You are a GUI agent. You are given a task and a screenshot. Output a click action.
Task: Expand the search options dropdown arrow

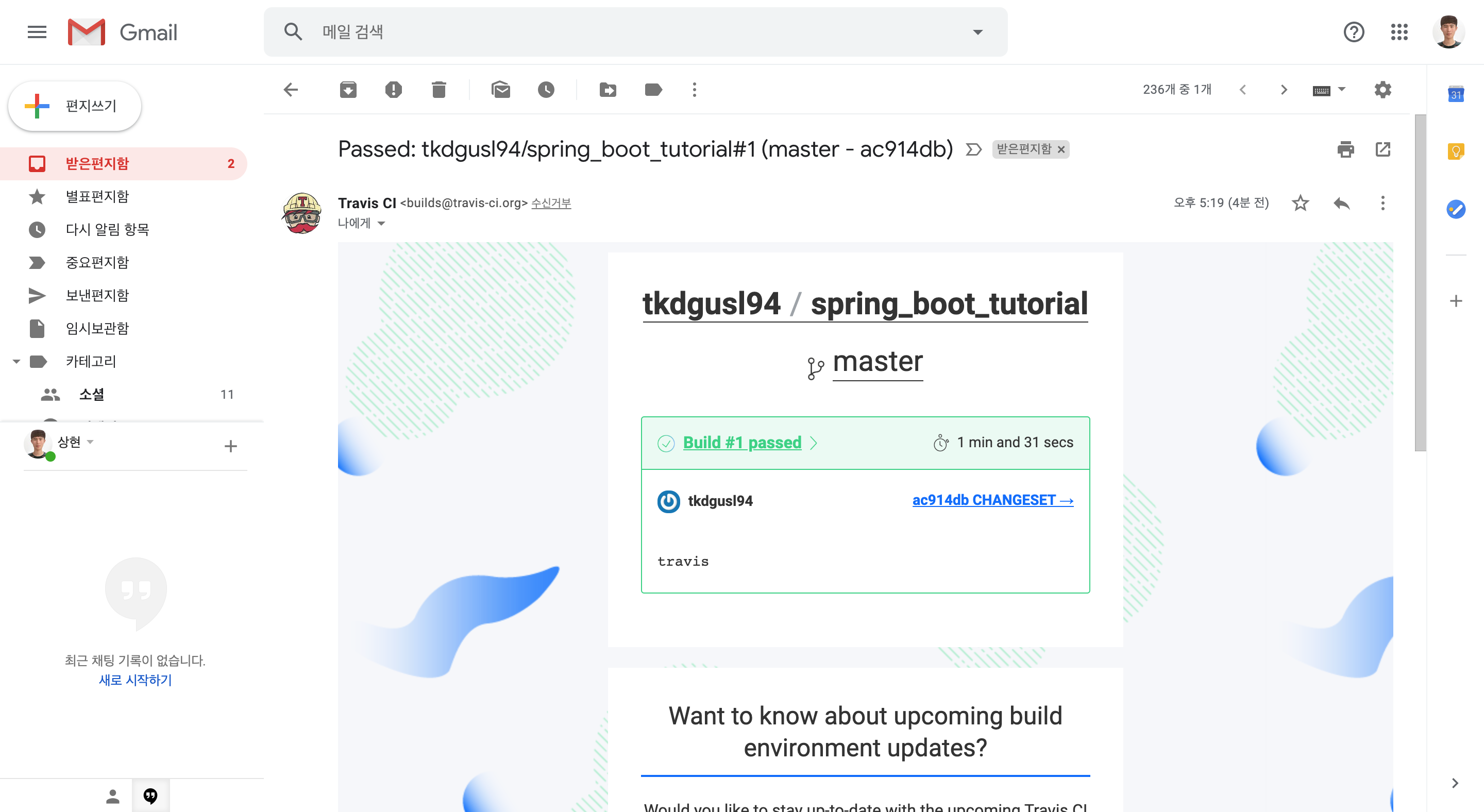pos(977,32)
